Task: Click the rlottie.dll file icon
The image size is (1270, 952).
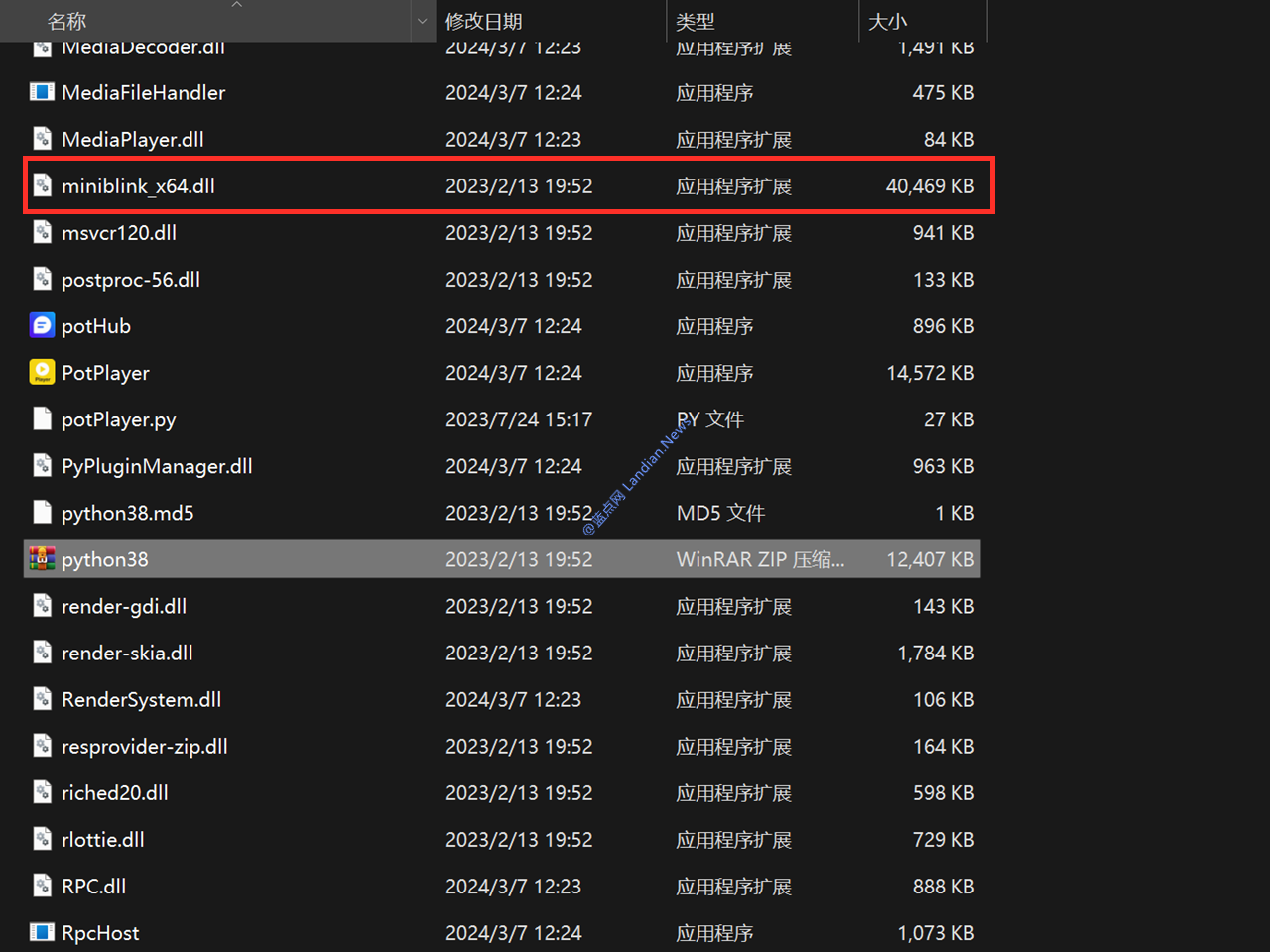Action: click(42, 839)
